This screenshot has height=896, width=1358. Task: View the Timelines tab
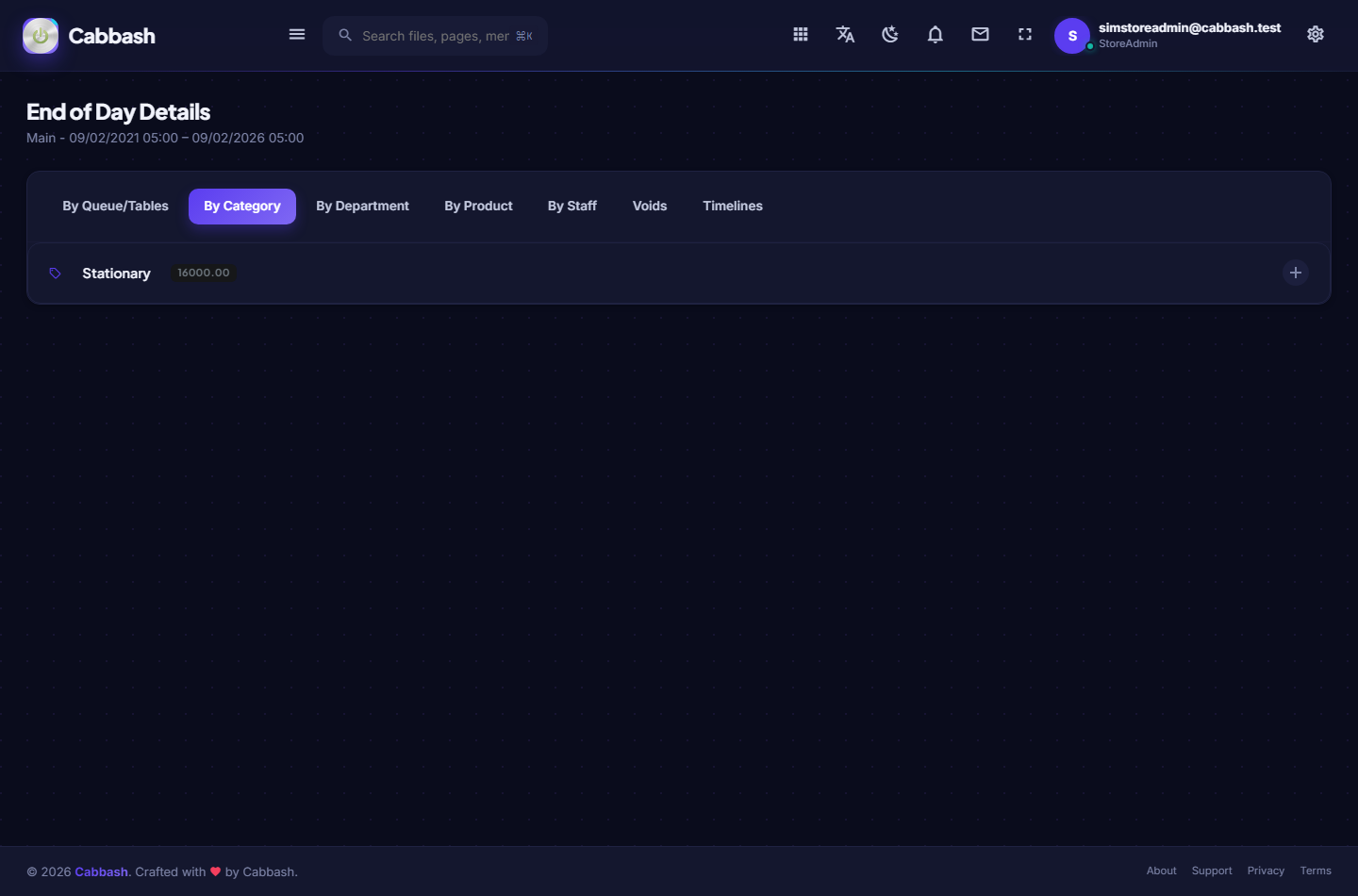click(733, 207)
